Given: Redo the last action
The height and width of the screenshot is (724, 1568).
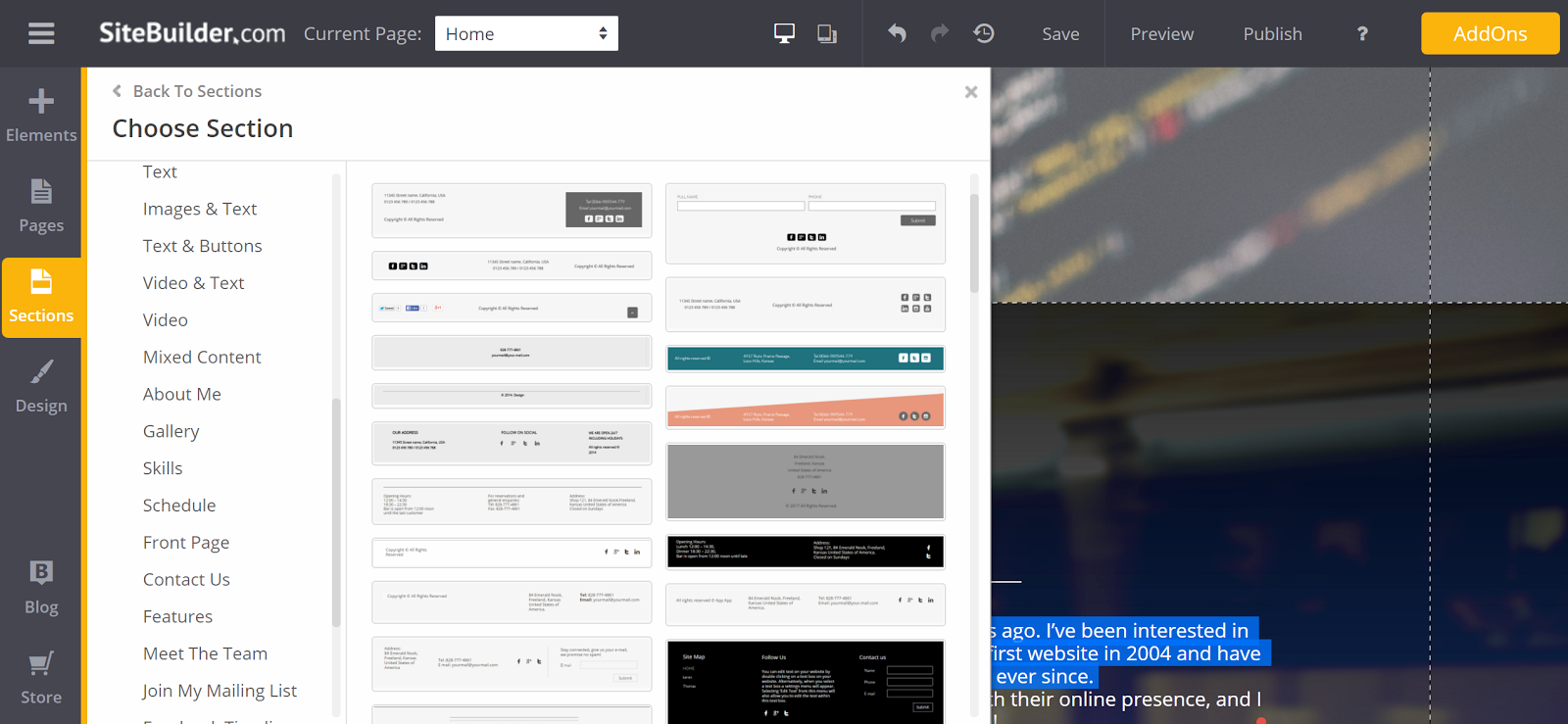Looking at the screenshot, I should coord(940,33).
